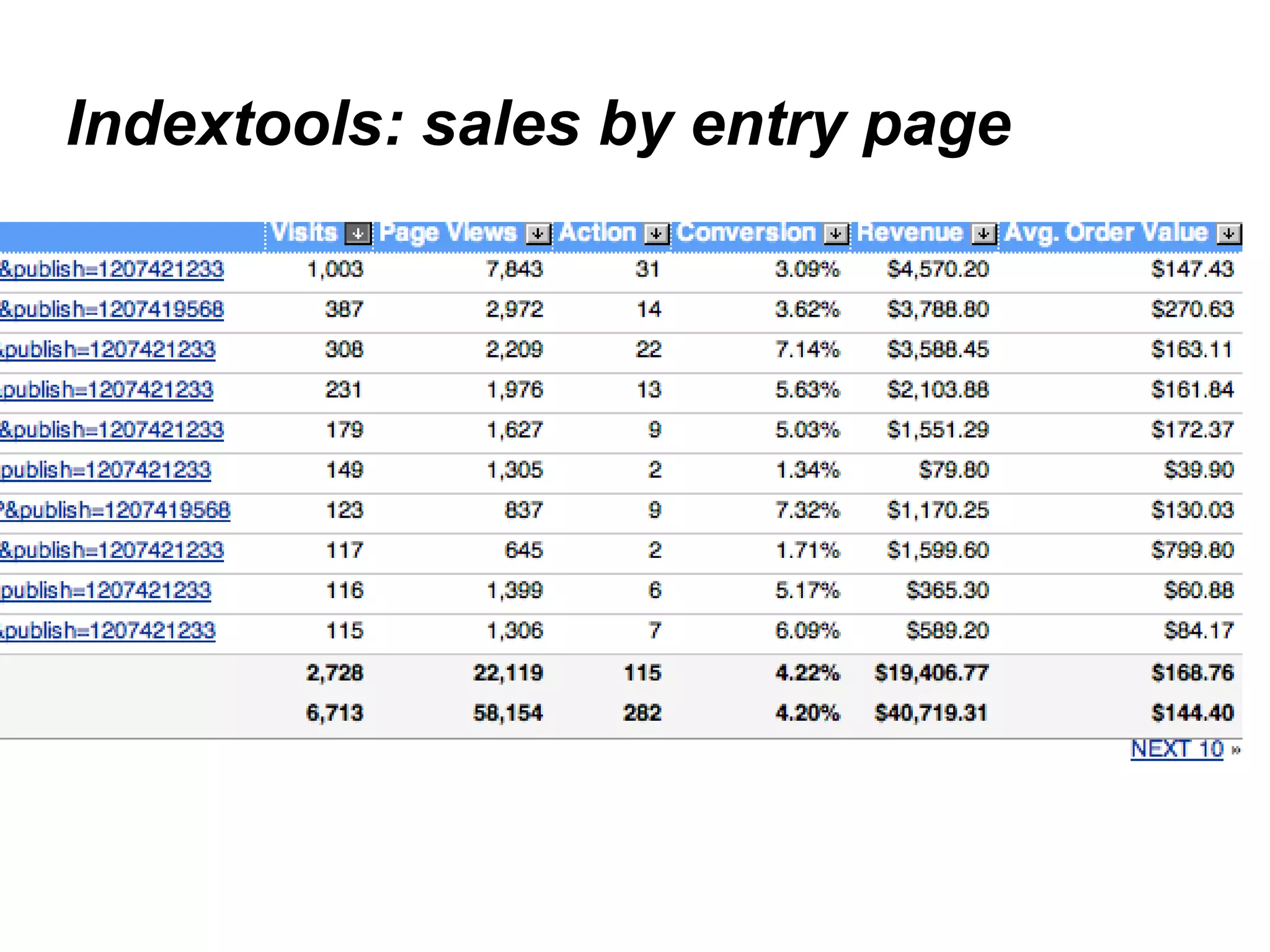Sort by Page Views using its arrow icon
1270x952 pixels.
click(x=538, y=234)
